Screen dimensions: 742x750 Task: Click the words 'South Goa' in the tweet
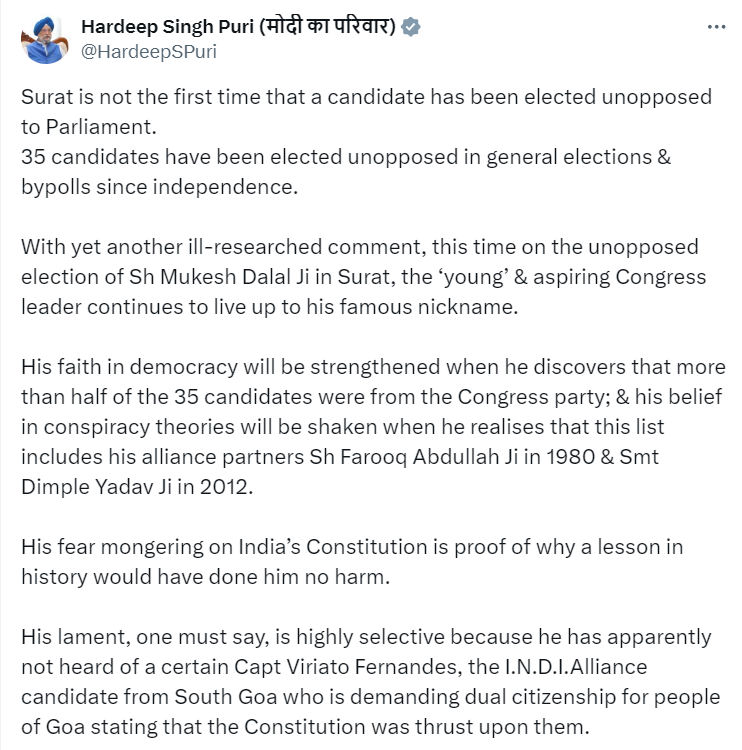(x=226, y=697)
